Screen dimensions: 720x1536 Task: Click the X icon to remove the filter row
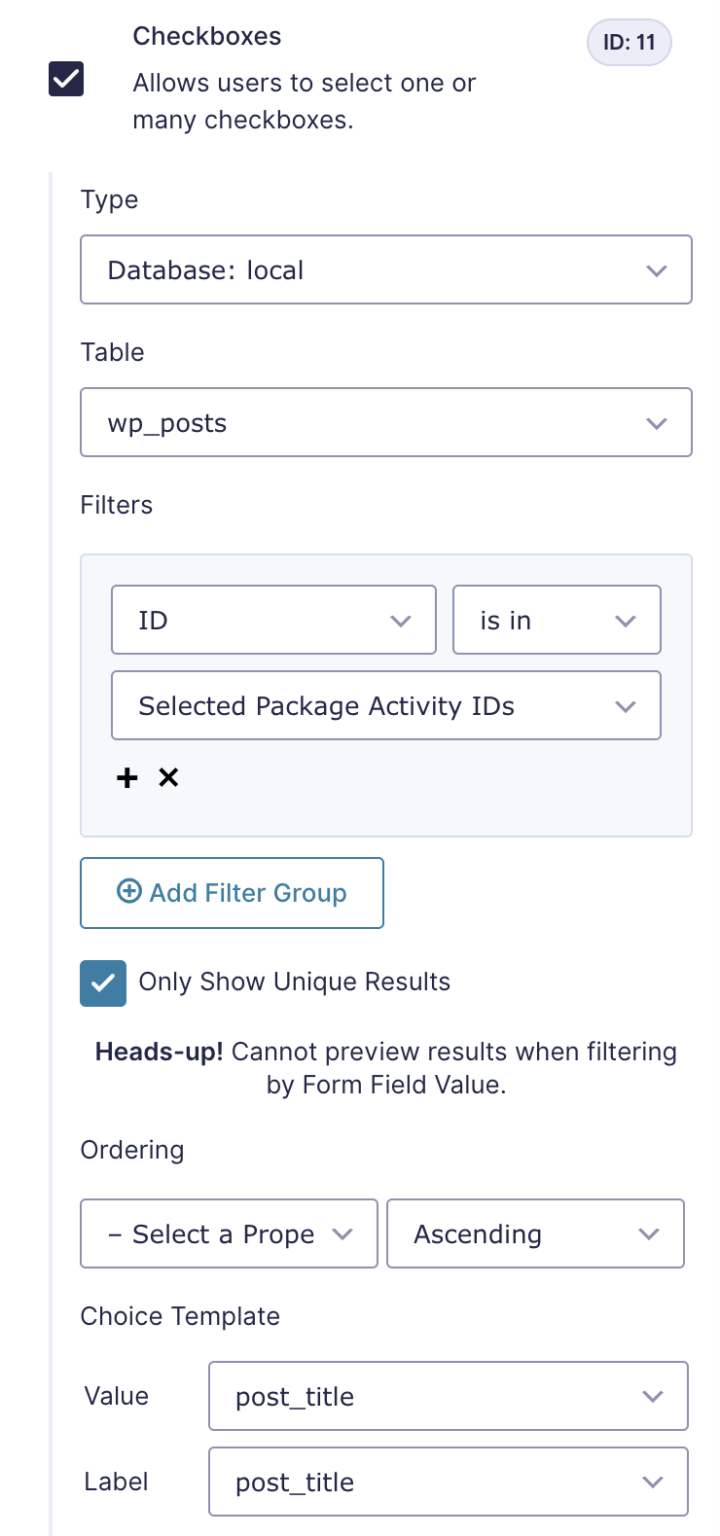pos(168,777)
